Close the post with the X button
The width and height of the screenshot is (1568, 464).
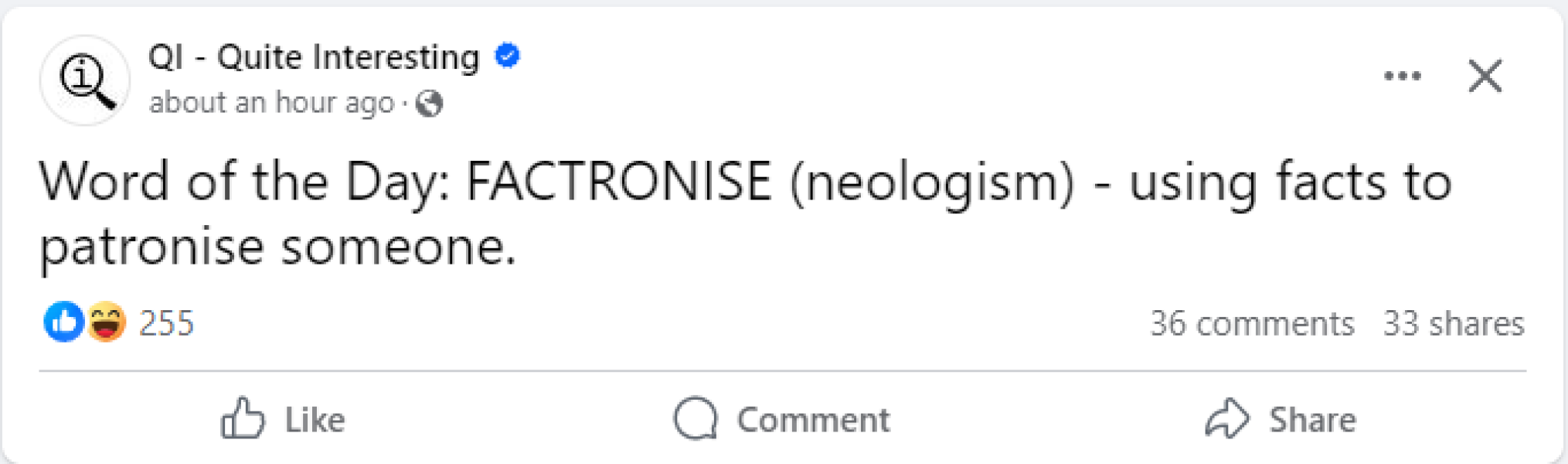click(1485, 76)
